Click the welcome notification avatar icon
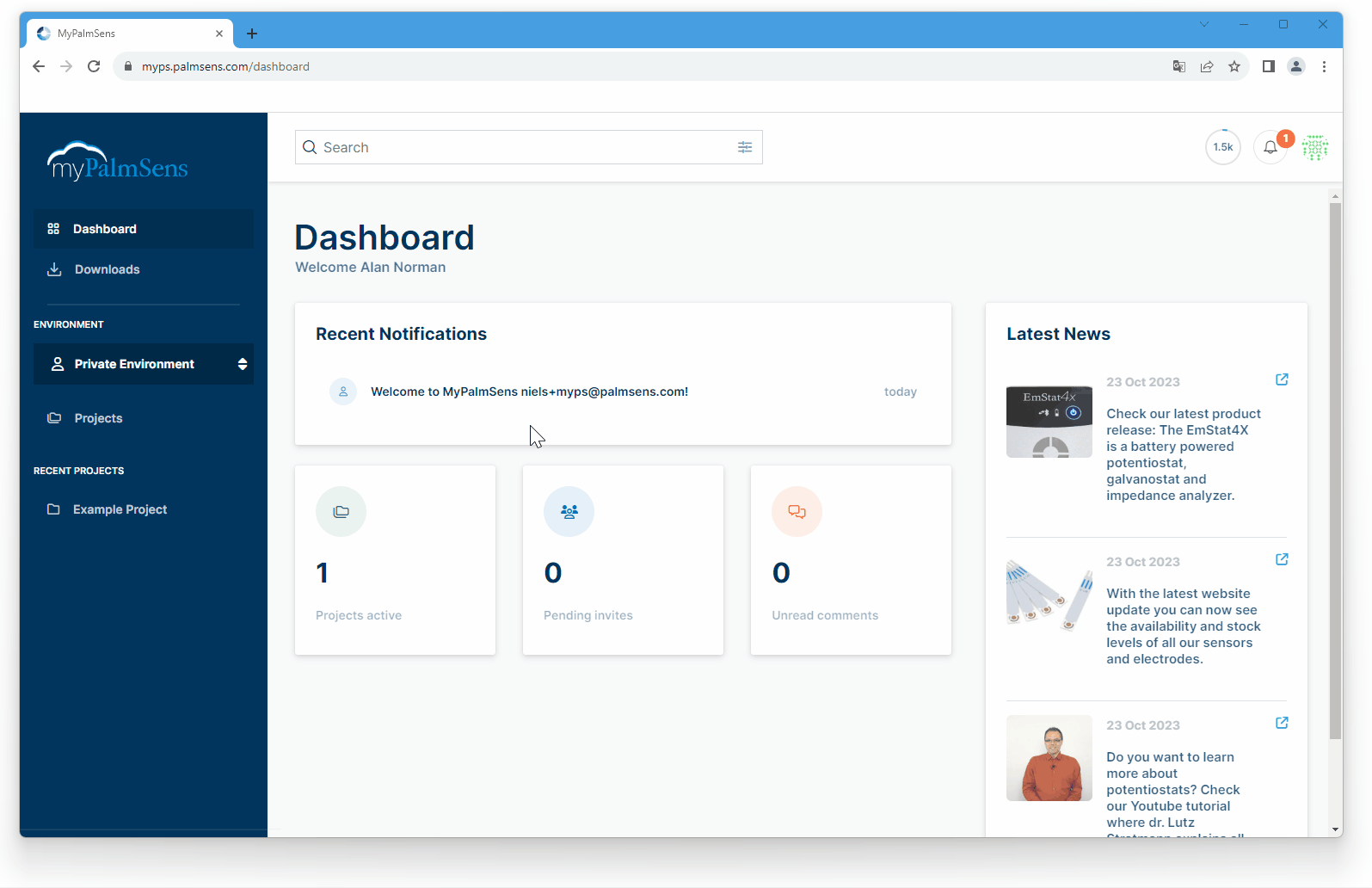Viewport: 1372px width, 888px height. 343,392
